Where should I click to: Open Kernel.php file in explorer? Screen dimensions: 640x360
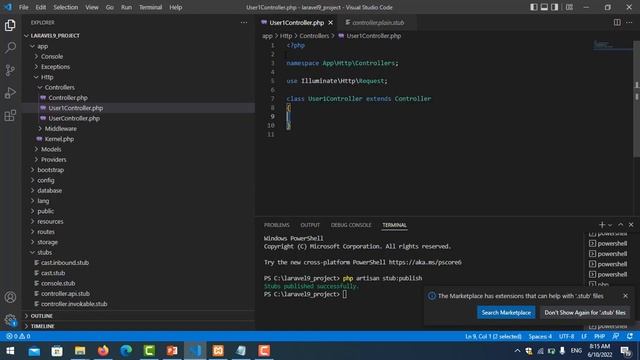[x=59, y=139]
